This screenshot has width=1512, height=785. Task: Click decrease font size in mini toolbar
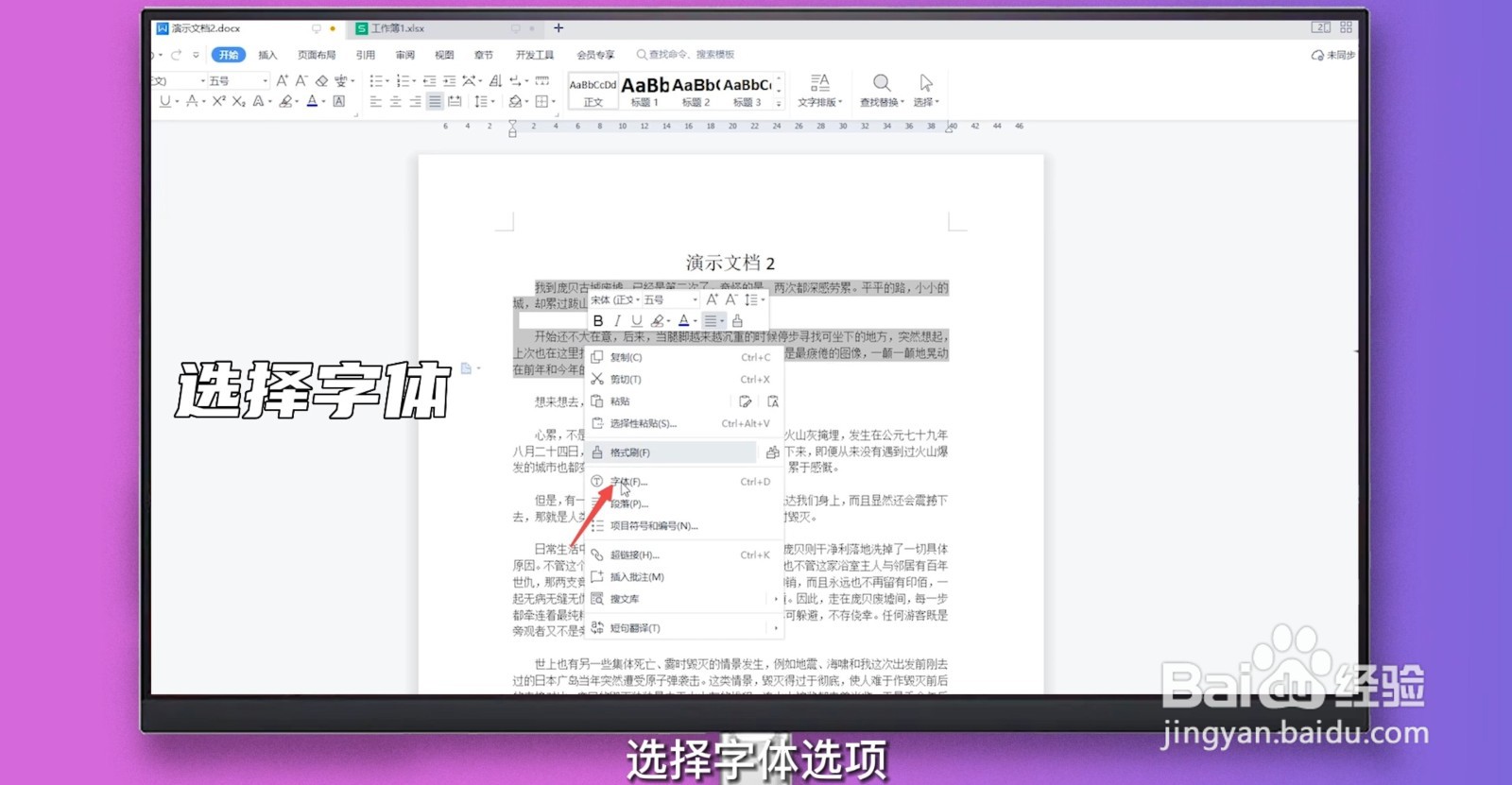tap(730, 299)
